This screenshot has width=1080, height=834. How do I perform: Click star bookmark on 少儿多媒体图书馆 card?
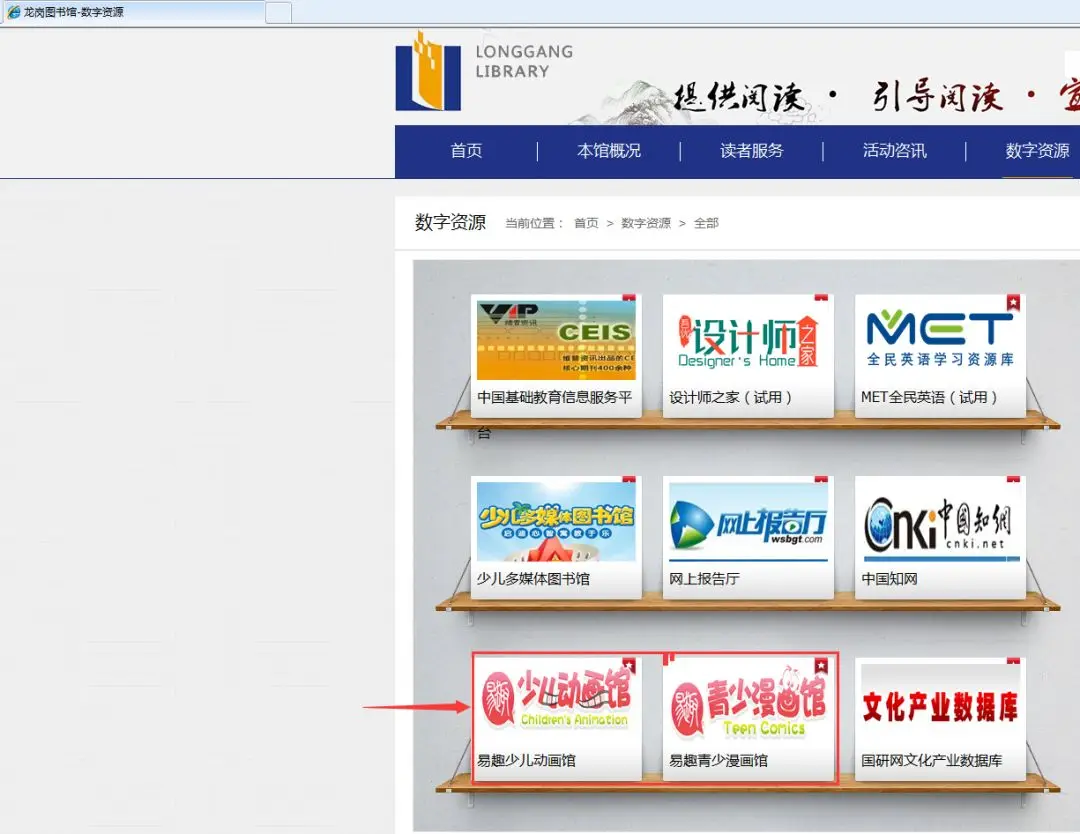click(629, 479)
